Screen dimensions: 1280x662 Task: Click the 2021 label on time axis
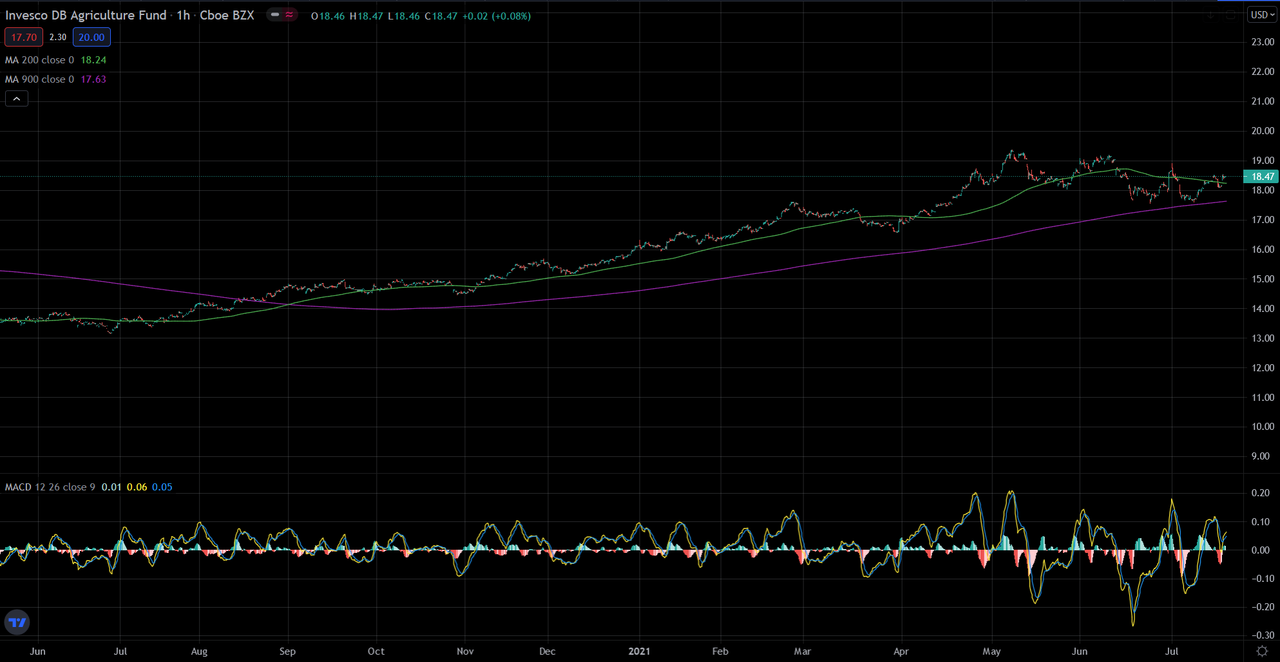point(637,650)
